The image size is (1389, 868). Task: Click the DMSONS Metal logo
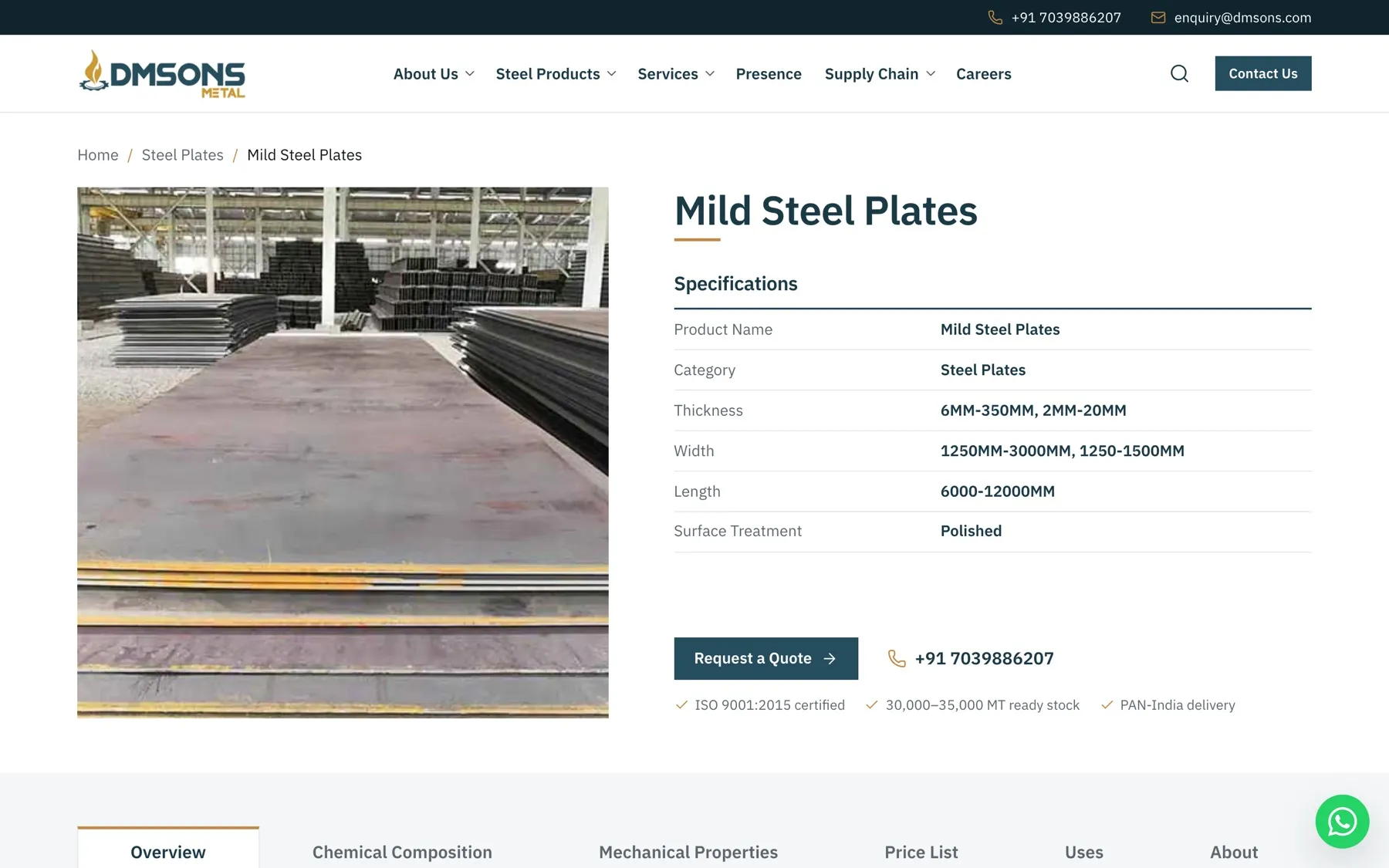click(162, 75)
